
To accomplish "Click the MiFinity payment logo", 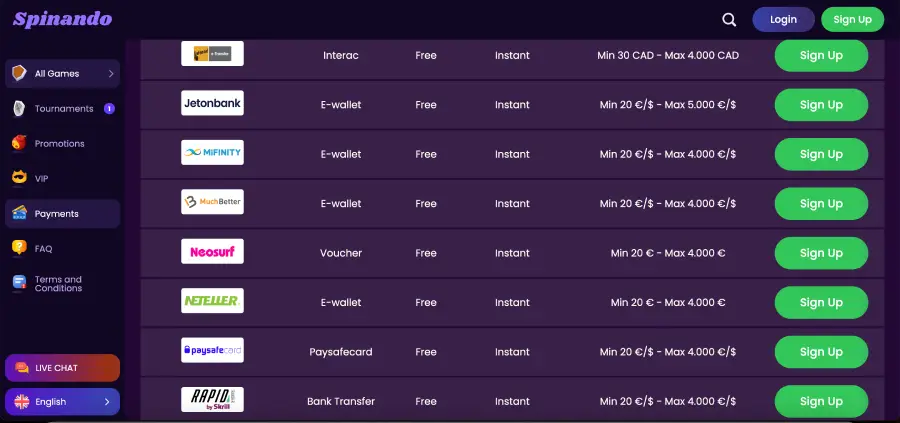I will (212, 153).
